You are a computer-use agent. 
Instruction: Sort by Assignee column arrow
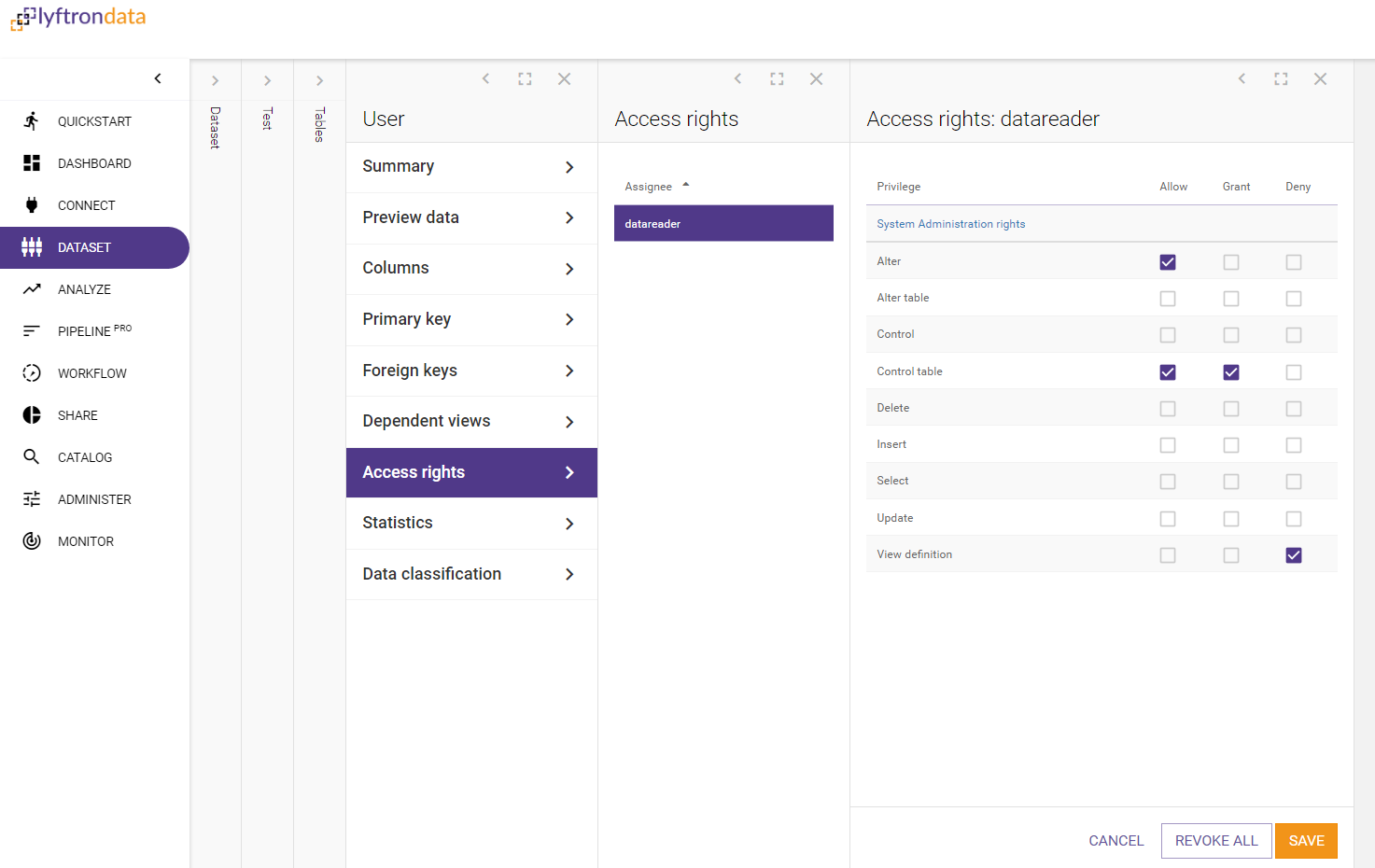[x=686, y=185]
